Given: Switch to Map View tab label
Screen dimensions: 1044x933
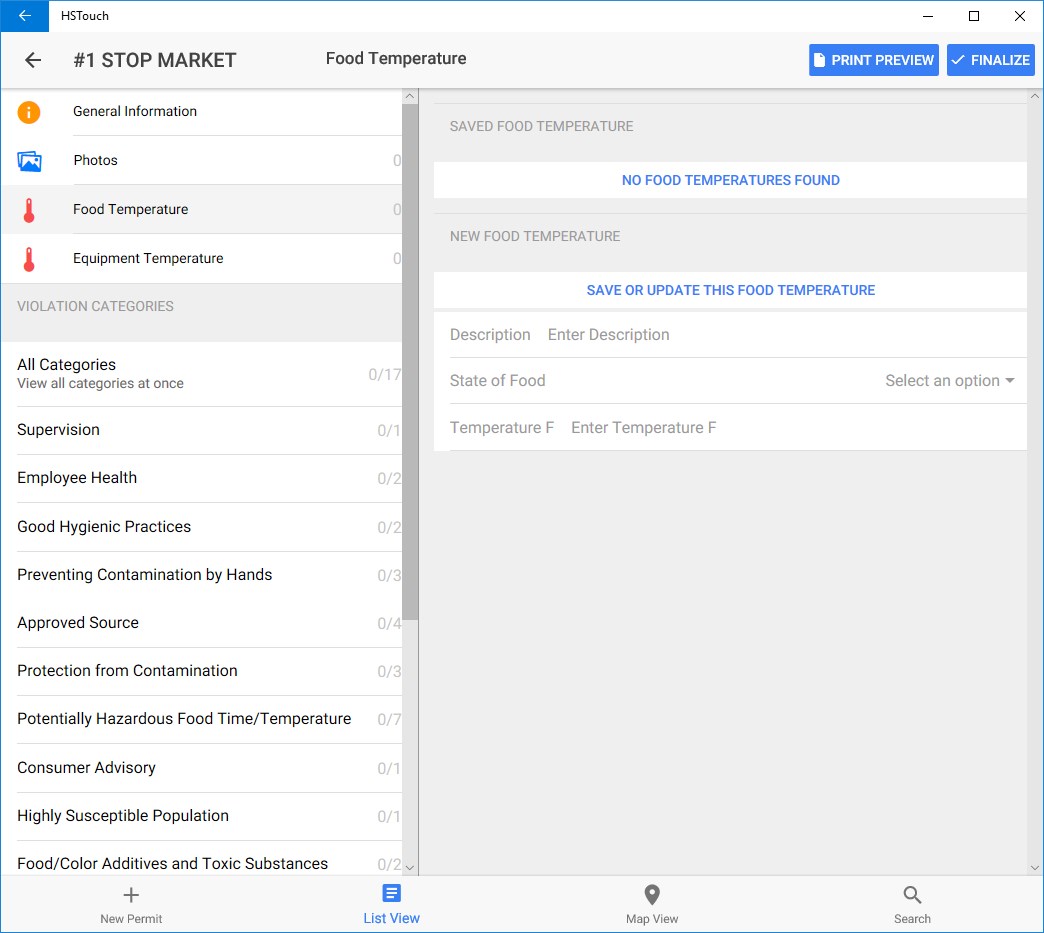Looking at the screenshot, I should pos(652,919).
